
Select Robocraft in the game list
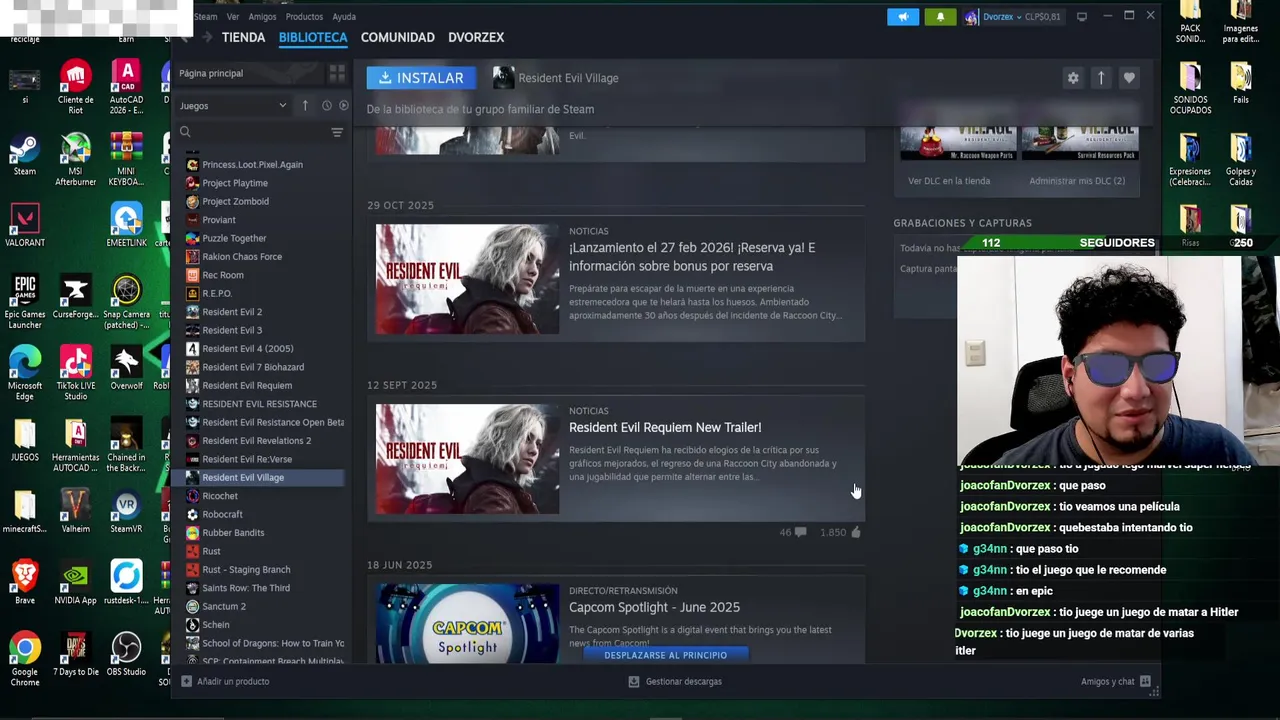pyautogui.click(x=222, y=514)
